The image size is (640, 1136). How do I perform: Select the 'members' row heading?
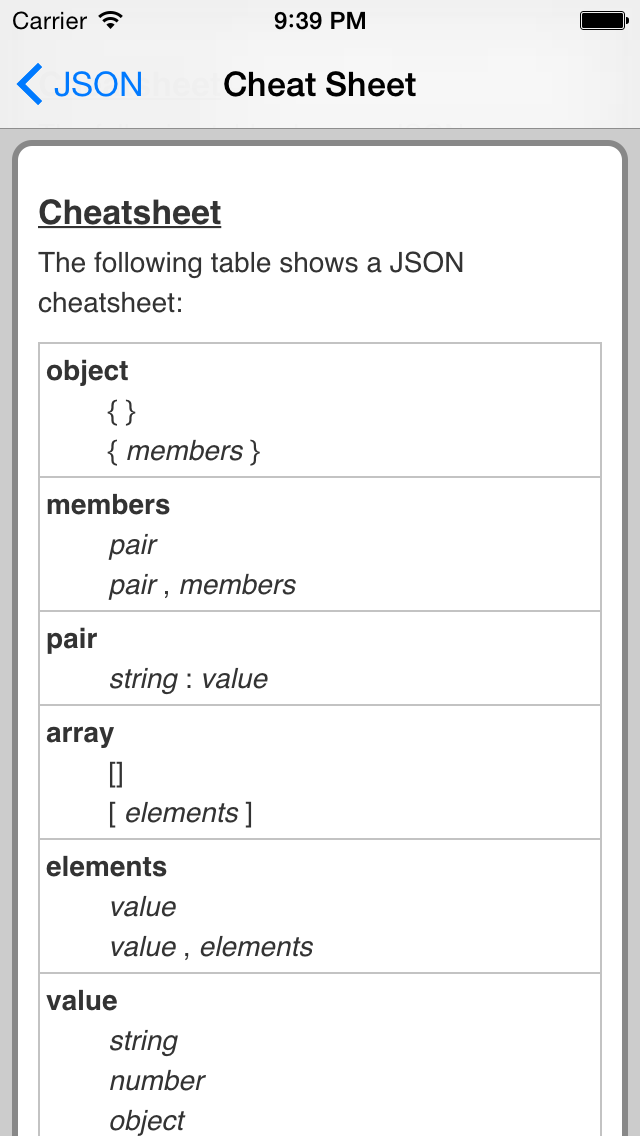[108, 505]
